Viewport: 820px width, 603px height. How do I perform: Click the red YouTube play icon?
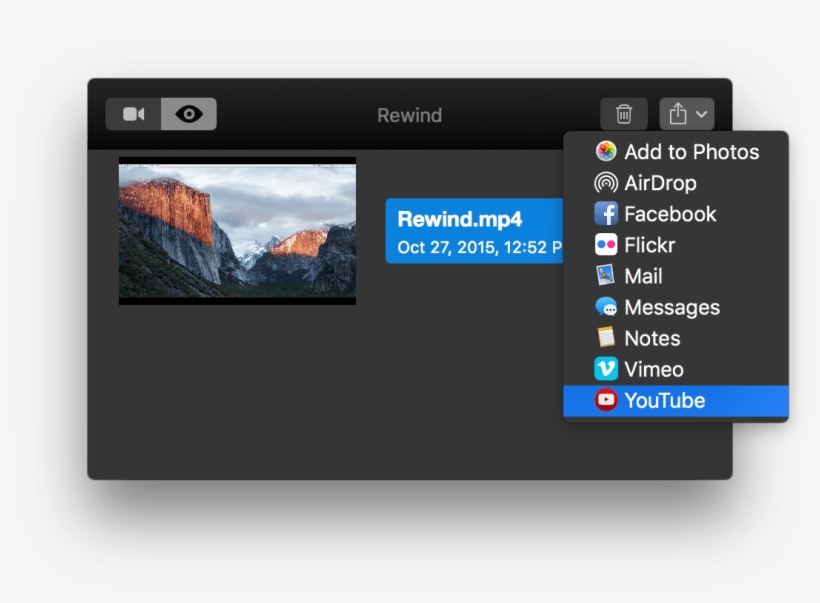click(x=606, y=400)
